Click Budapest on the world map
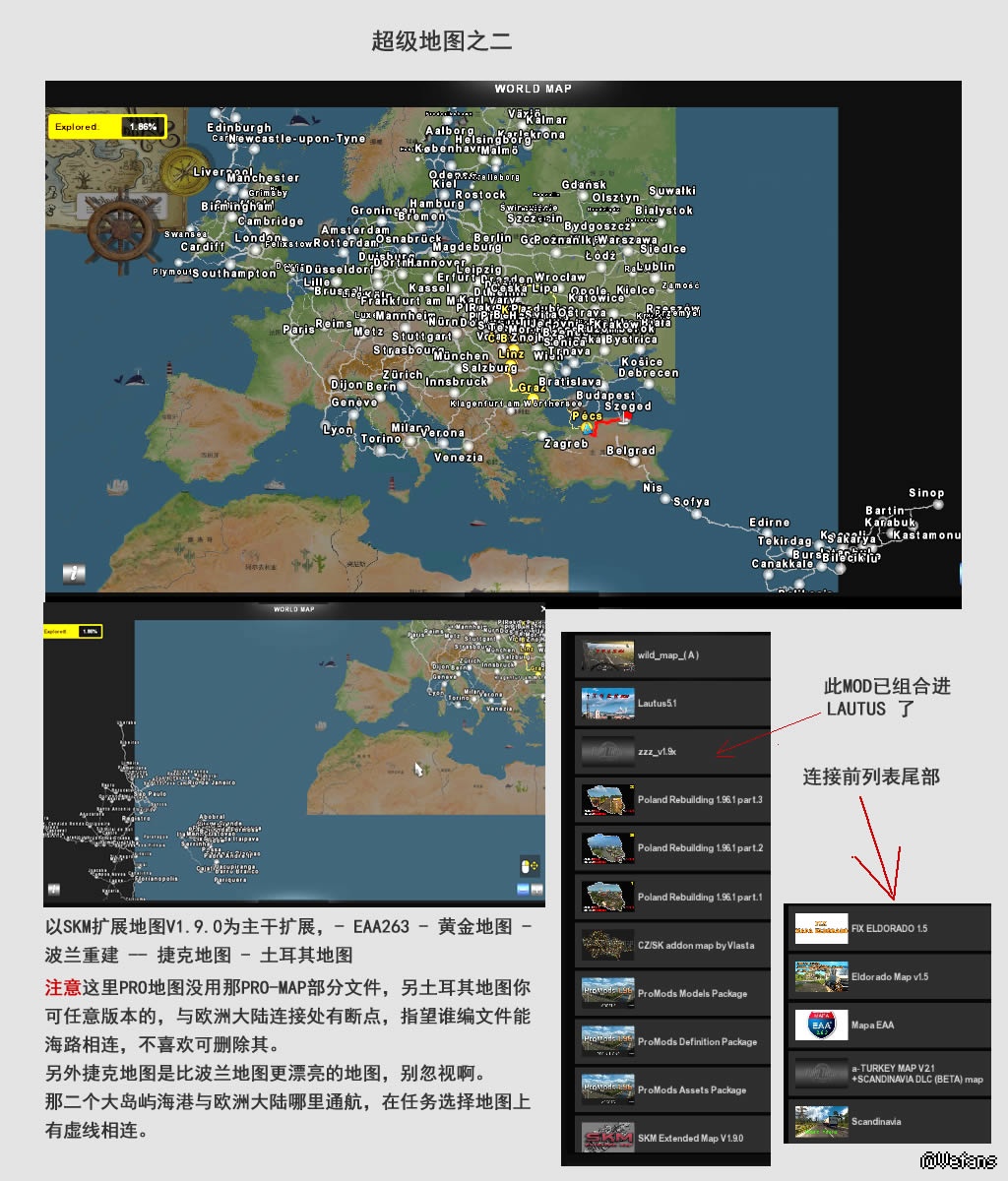The height and width of the screenshot is (1181, 1008). click(605, 396)
